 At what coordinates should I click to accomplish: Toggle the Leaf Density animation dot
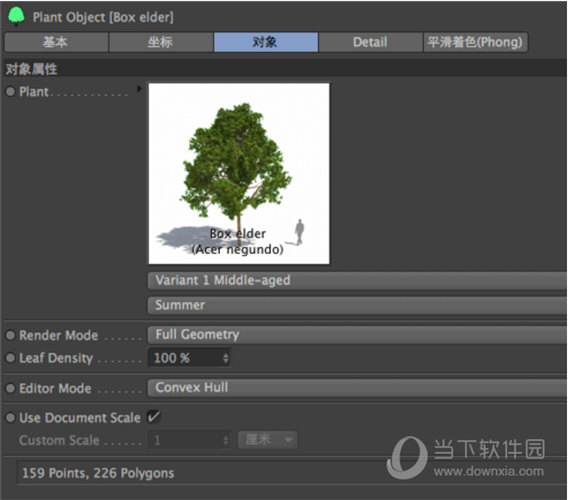(x=10, y=358)
